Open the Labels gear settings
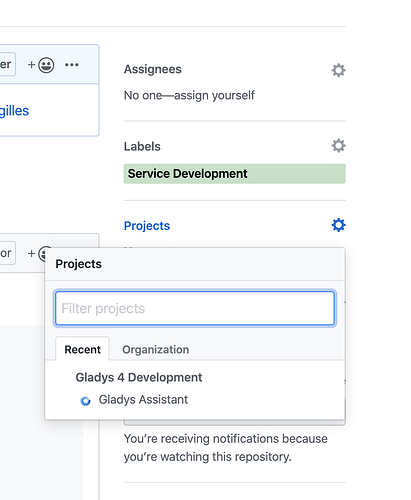This screenshot has height=500, width=411. 338,146
